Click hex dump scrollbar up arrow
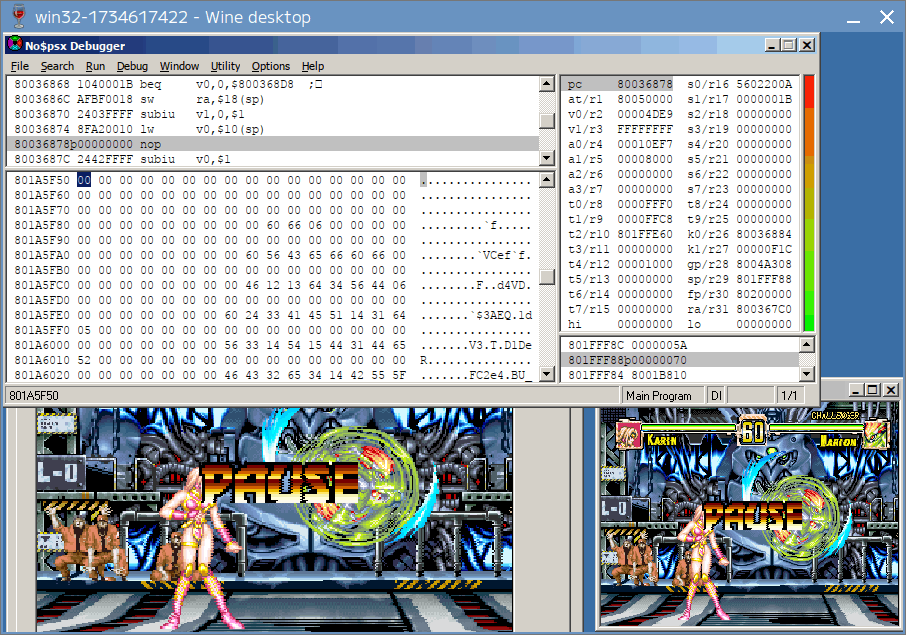 click(x=547, y=180)
